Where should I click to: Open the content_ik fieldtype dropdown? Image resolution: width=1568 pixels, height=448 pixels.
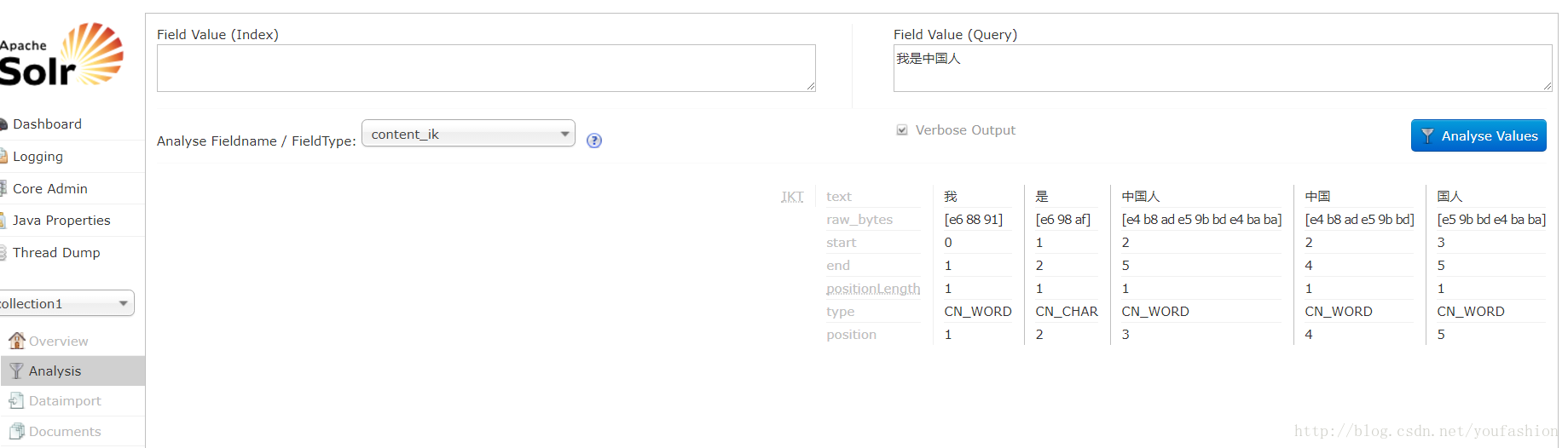tap(468, 134)
